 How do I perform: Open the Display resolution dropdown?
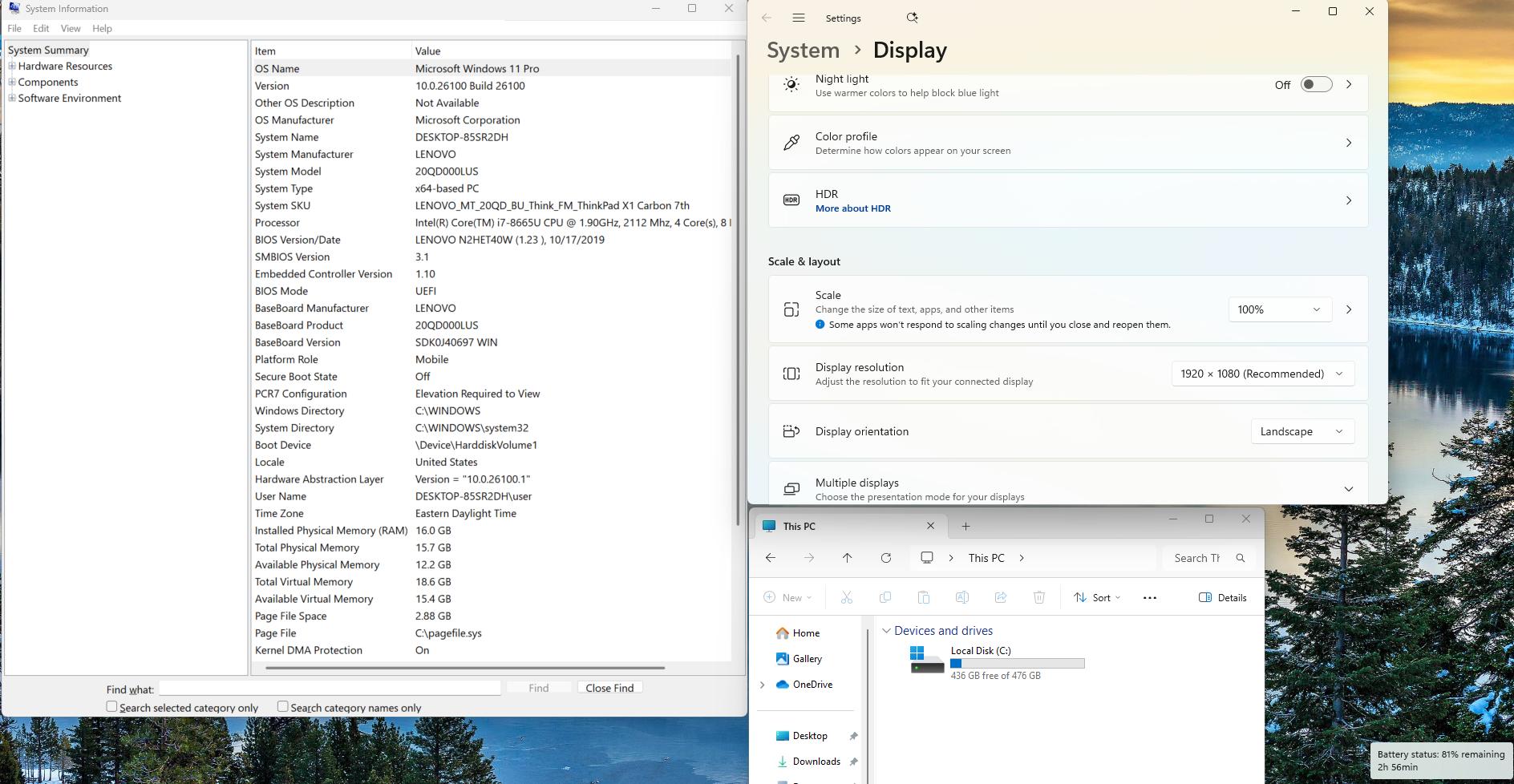point(1263,374)
